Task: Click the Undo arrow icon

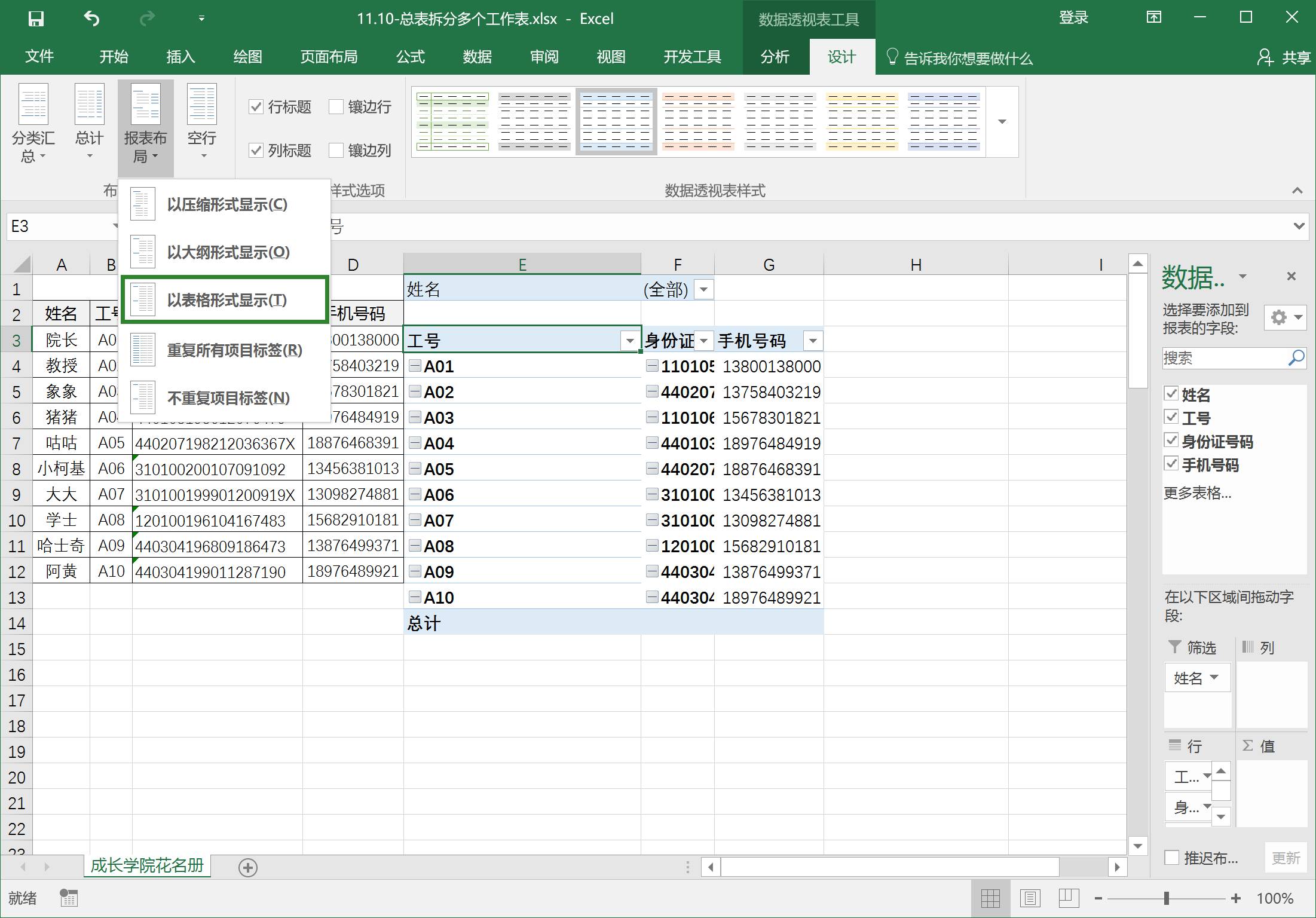Action: [x=91, y=19]
